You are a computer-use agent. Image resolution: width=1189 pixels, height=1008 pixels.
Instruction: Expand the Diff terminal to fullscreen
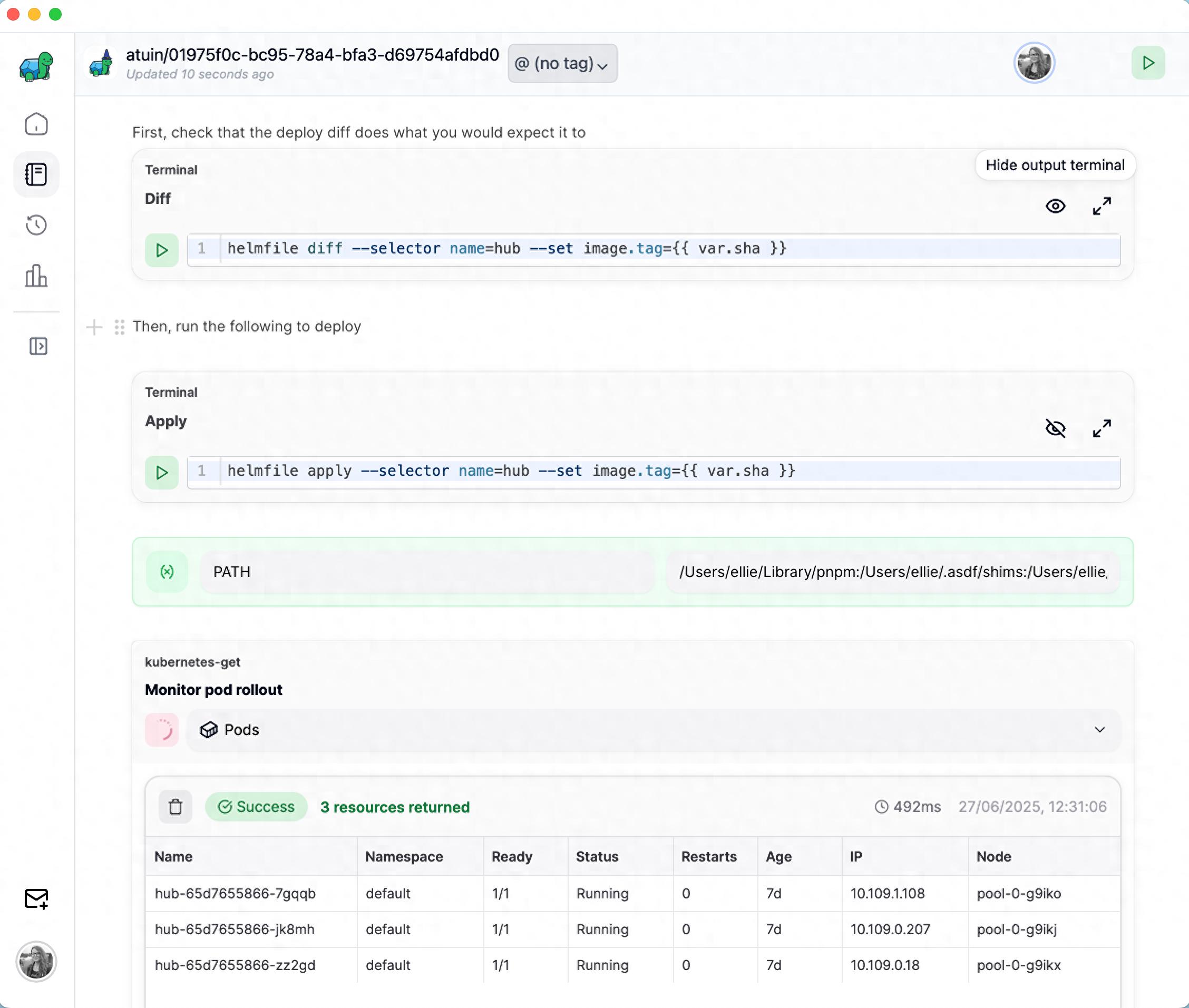(1102, 206)
